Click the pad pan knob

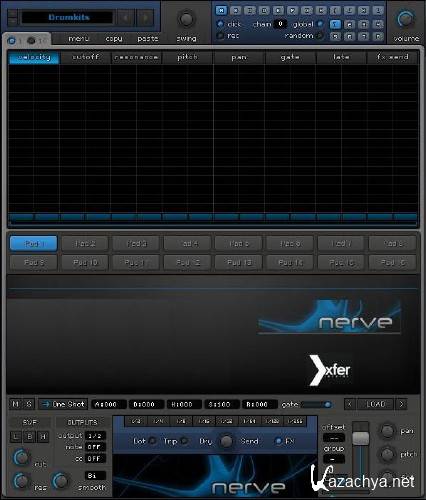(x=387, y=431)
